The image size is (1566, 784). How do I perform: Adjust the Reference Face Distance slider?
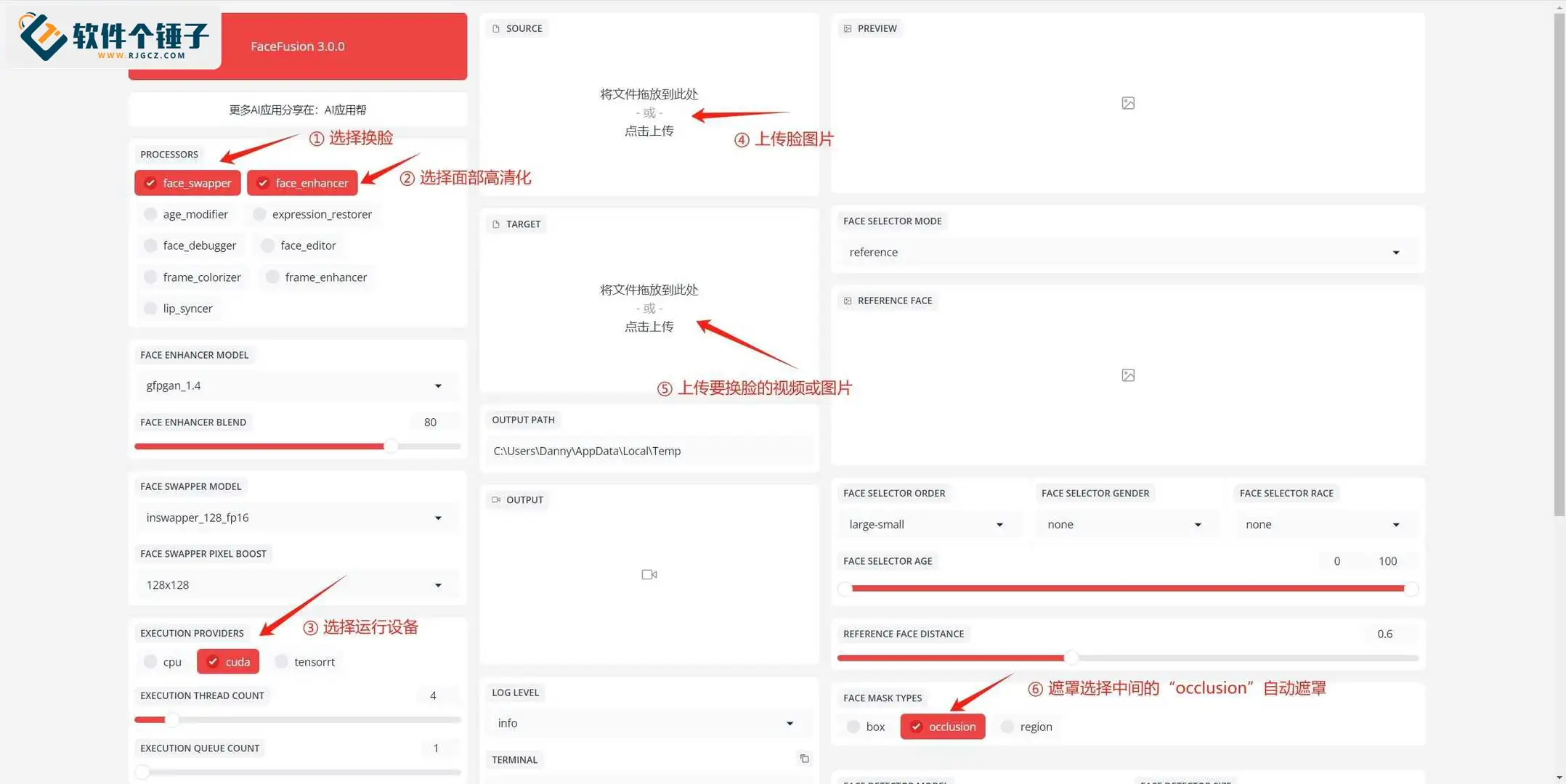[x=1128, y=658]
